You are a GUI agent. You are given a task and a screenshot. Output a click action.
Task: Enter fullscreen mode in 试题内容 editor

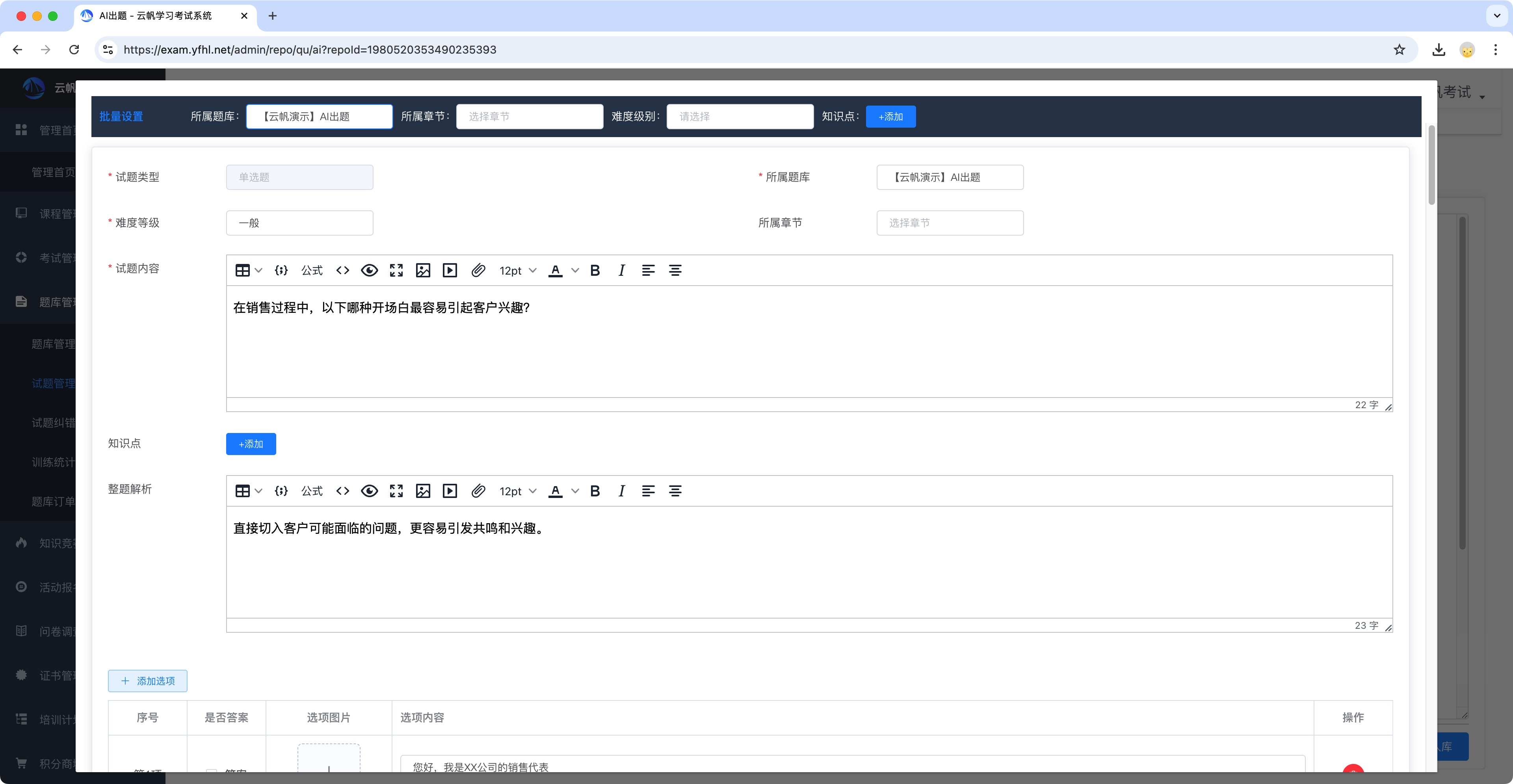tap(396, 270)
